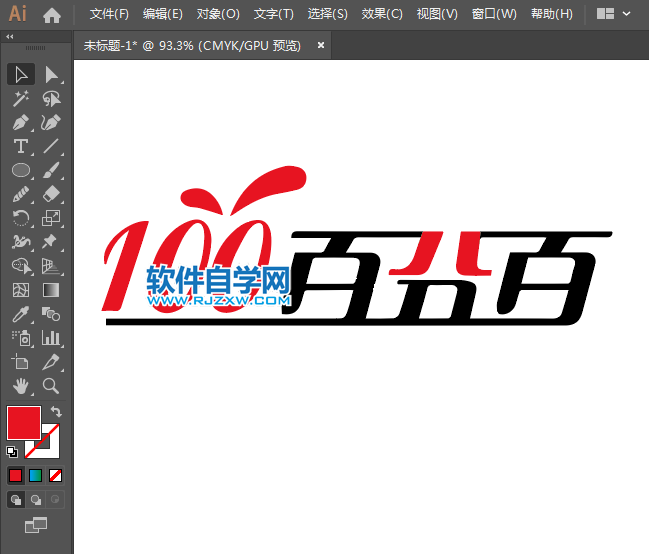This screenshot has width=649, height=554.
Task: Click the red Fill color swatch
Action: click(x=24, y=423)
